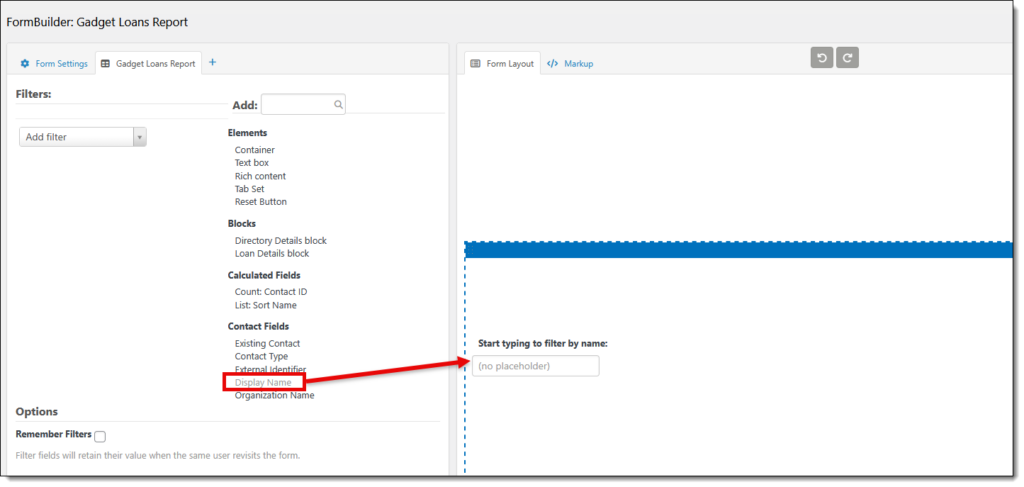Image resolution: width=1024 pixels, height=487 pixels.
Task: Add the Reset Button element
Action: pyautogui.click(x=261, y=202)
